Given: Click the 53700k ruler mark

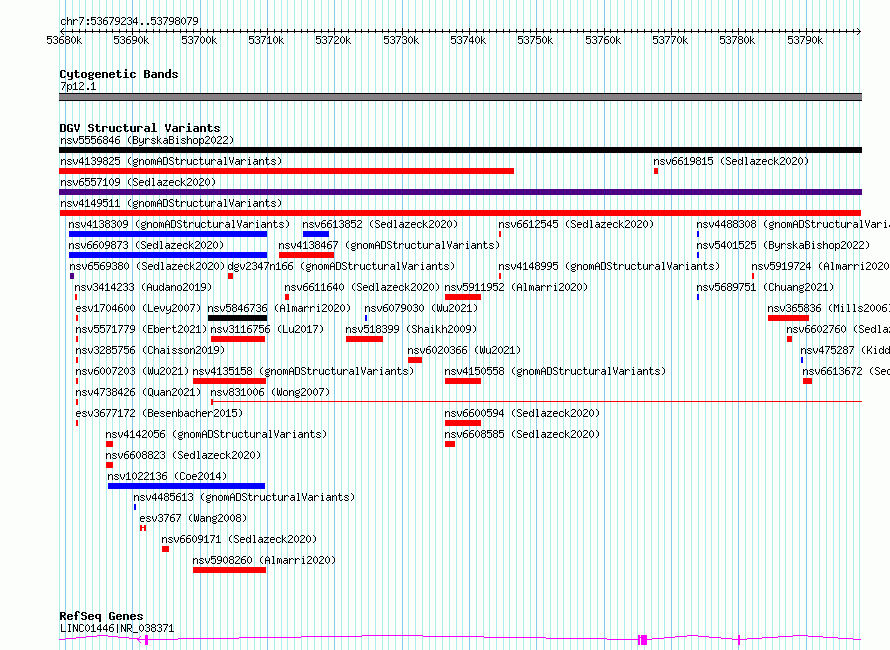Looking at the screenshot, I should 199,40.
